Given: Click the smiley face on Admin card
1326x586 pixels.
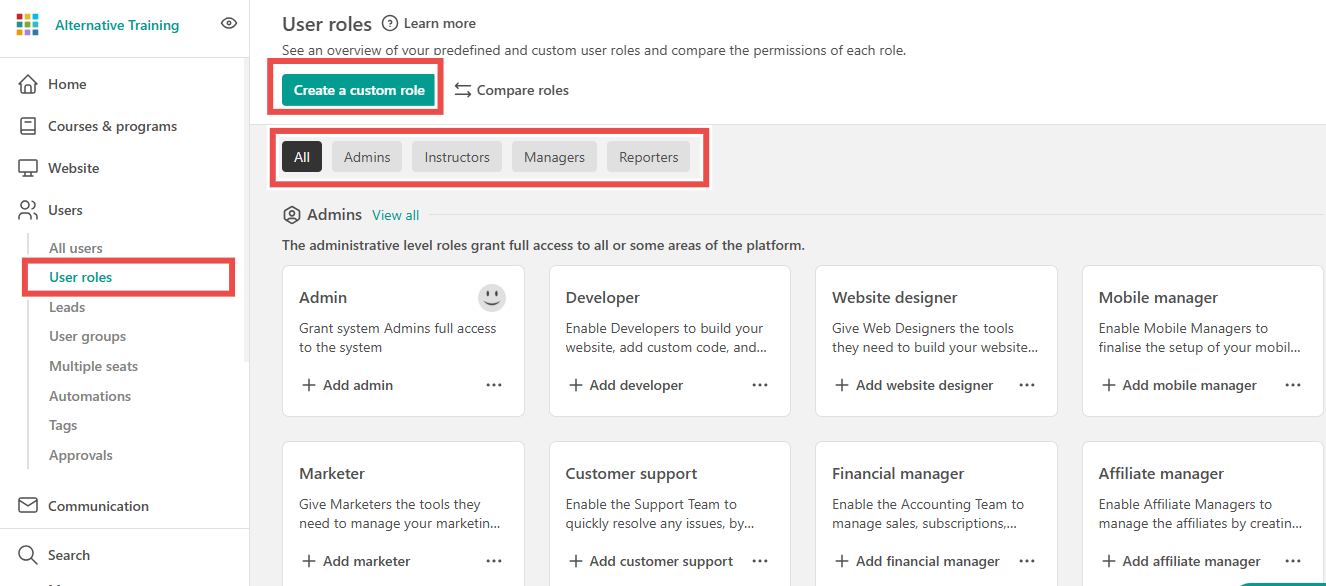Looking at the screenshot, I should 492,297.
